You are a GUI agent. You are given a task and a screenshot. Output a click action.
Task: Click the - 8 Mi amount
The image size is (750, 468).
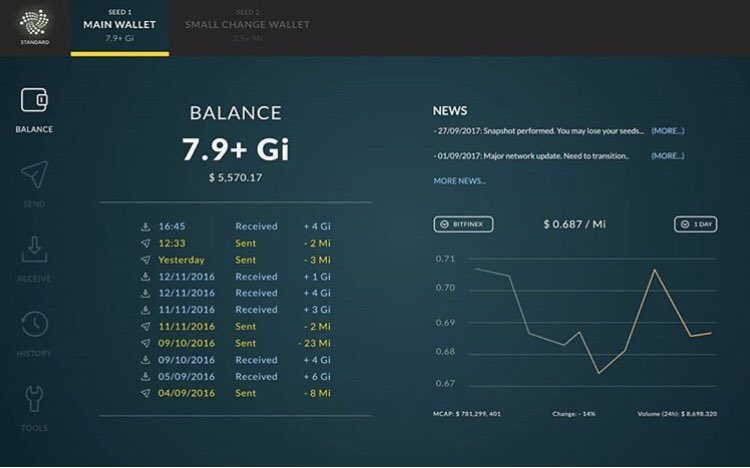point(317,393)
